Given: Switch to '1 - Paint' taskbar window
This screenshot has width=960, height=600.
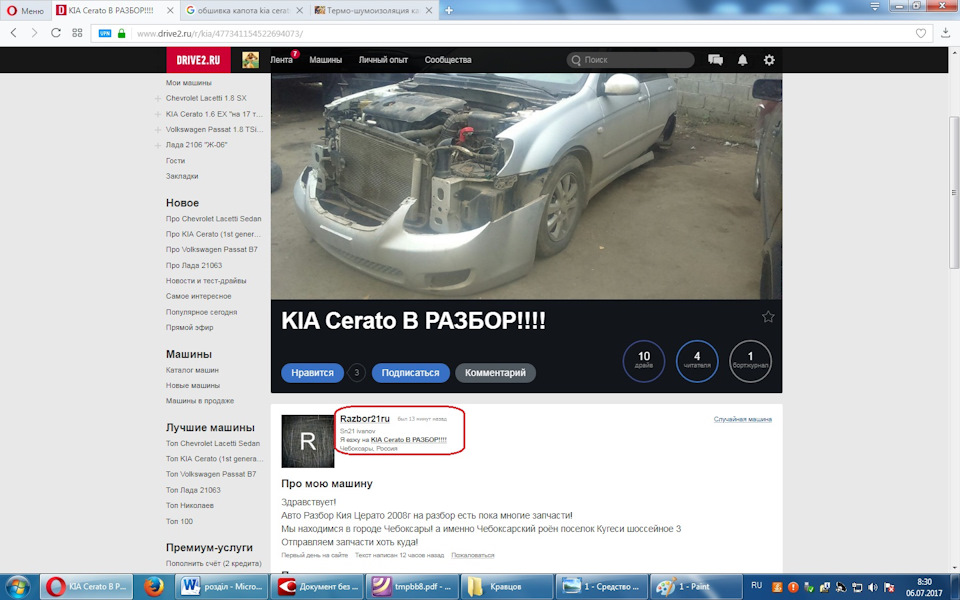Looking at the screenshot, I should tap(696, 587).
